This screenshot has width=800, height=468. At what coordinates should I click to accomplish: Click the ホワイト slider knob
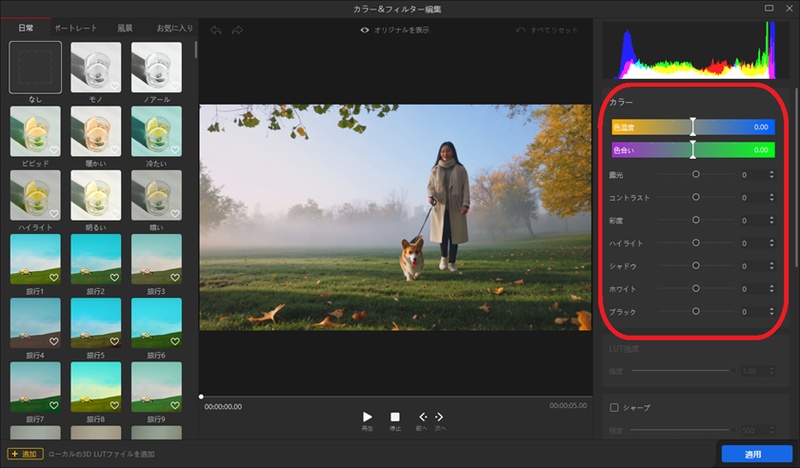point(696,288)
